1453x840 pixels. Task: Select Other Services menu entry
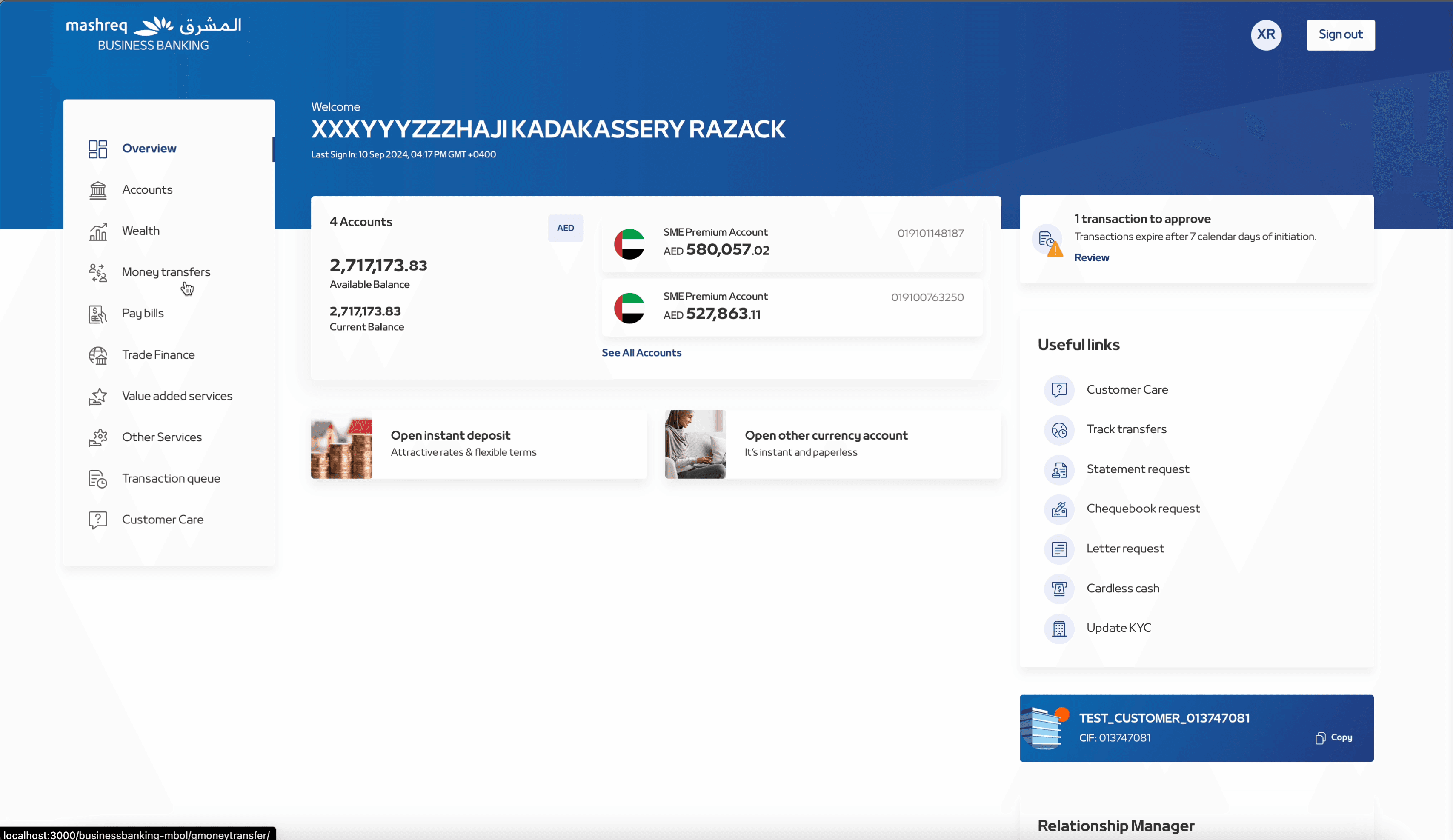161,437
